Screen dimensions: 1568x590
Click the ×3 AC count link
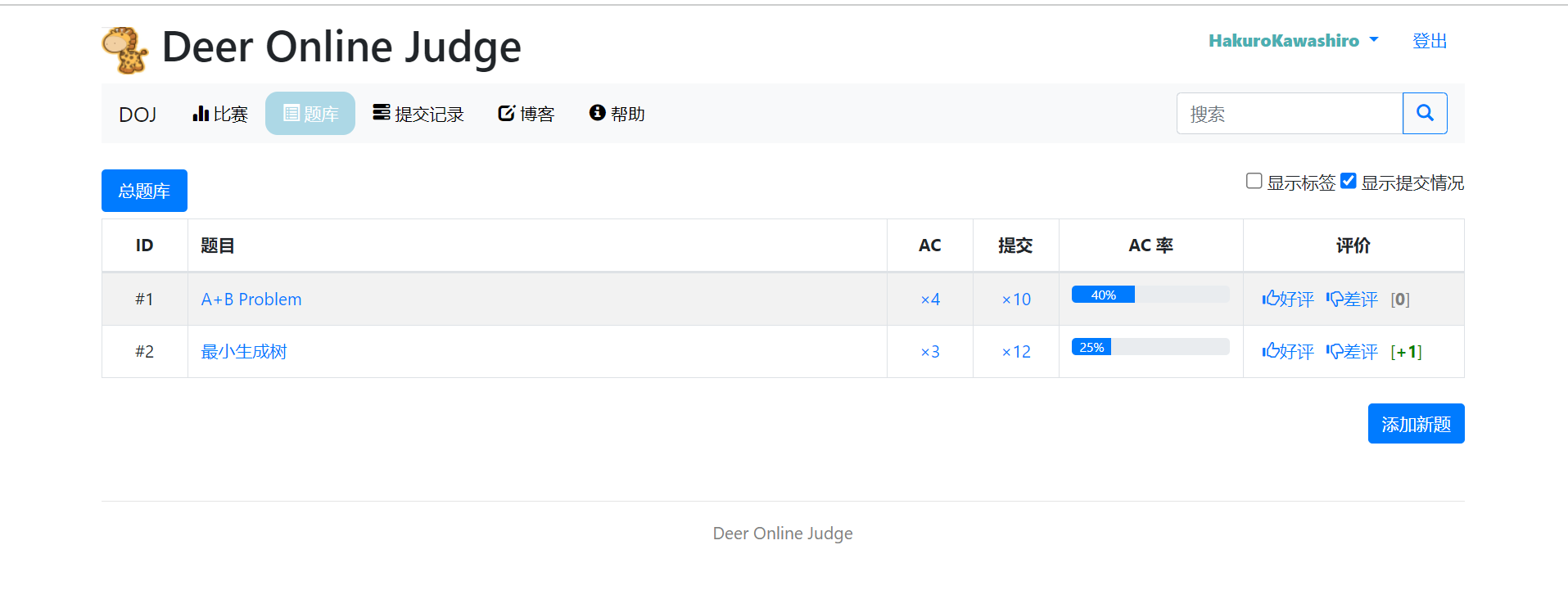[930, 352]
